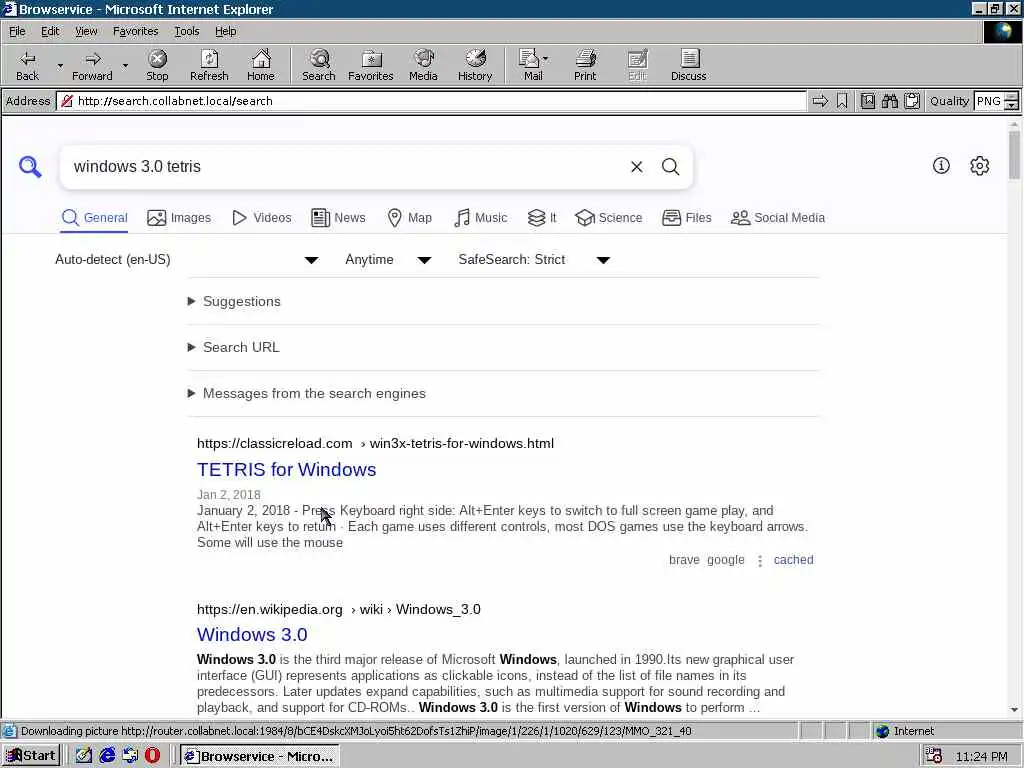Open the Quality PNG dropdown

1011,101
